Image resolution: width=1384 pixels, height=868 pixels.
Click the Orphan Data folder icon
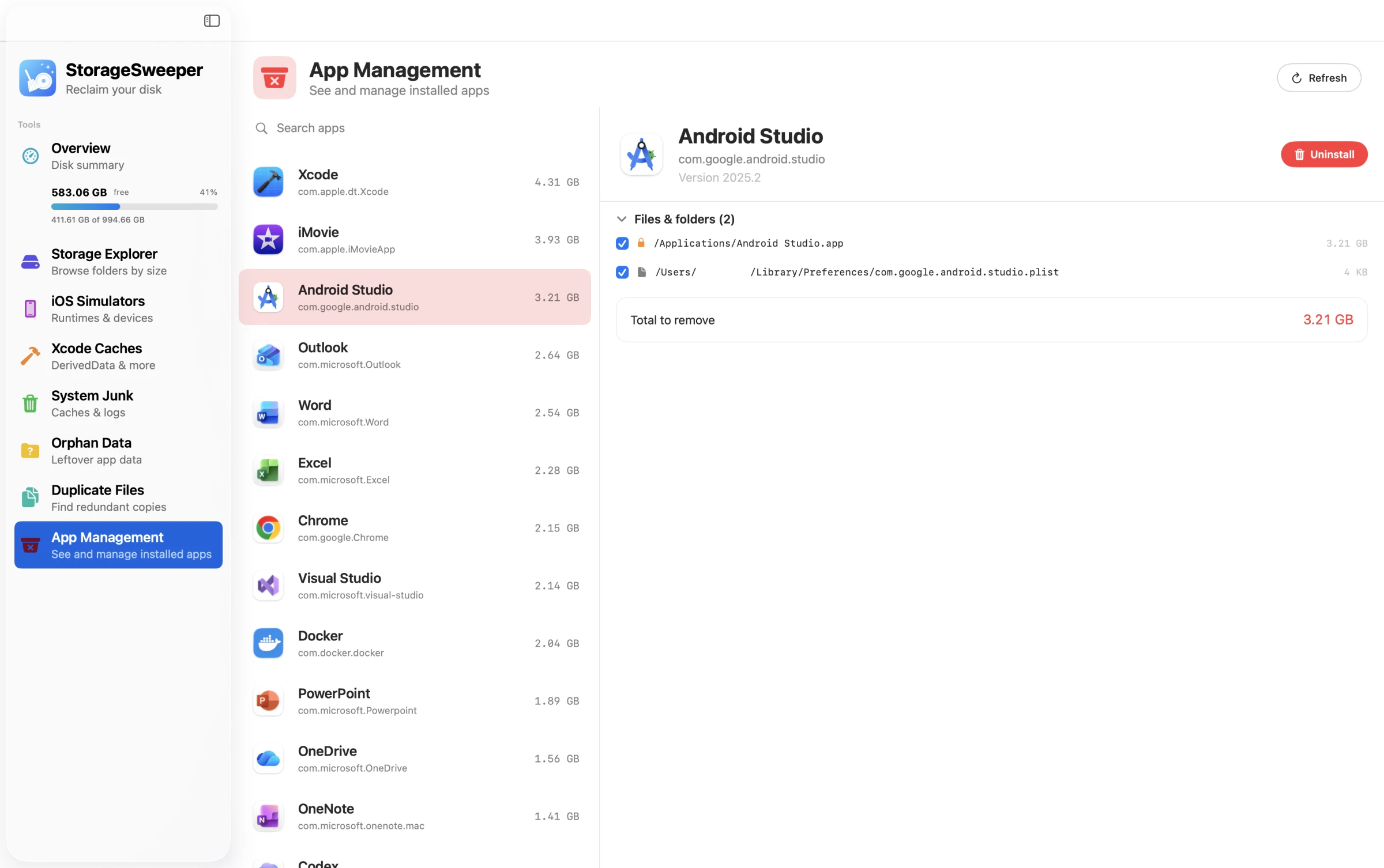click(31, 451)
